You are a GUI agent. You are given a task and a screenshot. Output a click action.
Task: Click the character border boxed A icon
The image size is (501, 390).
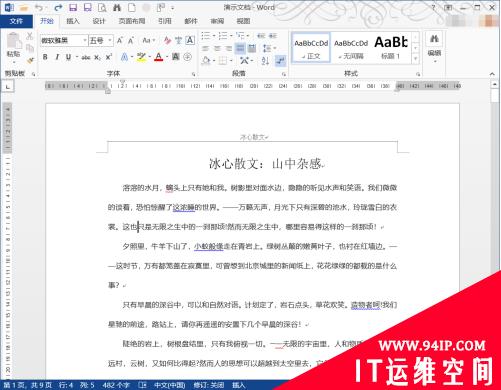(190, 41)
